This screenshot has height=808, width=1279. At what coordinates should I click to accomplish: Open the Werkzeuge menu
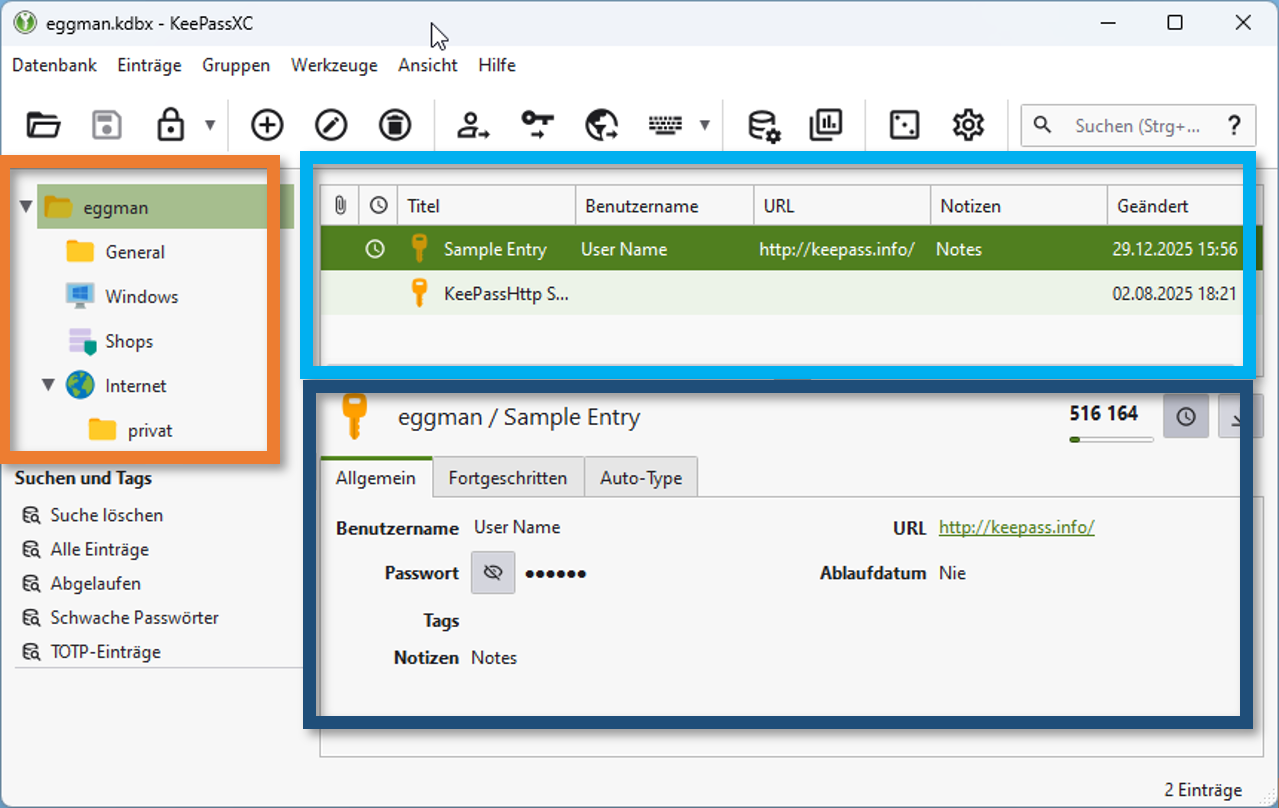334,65
